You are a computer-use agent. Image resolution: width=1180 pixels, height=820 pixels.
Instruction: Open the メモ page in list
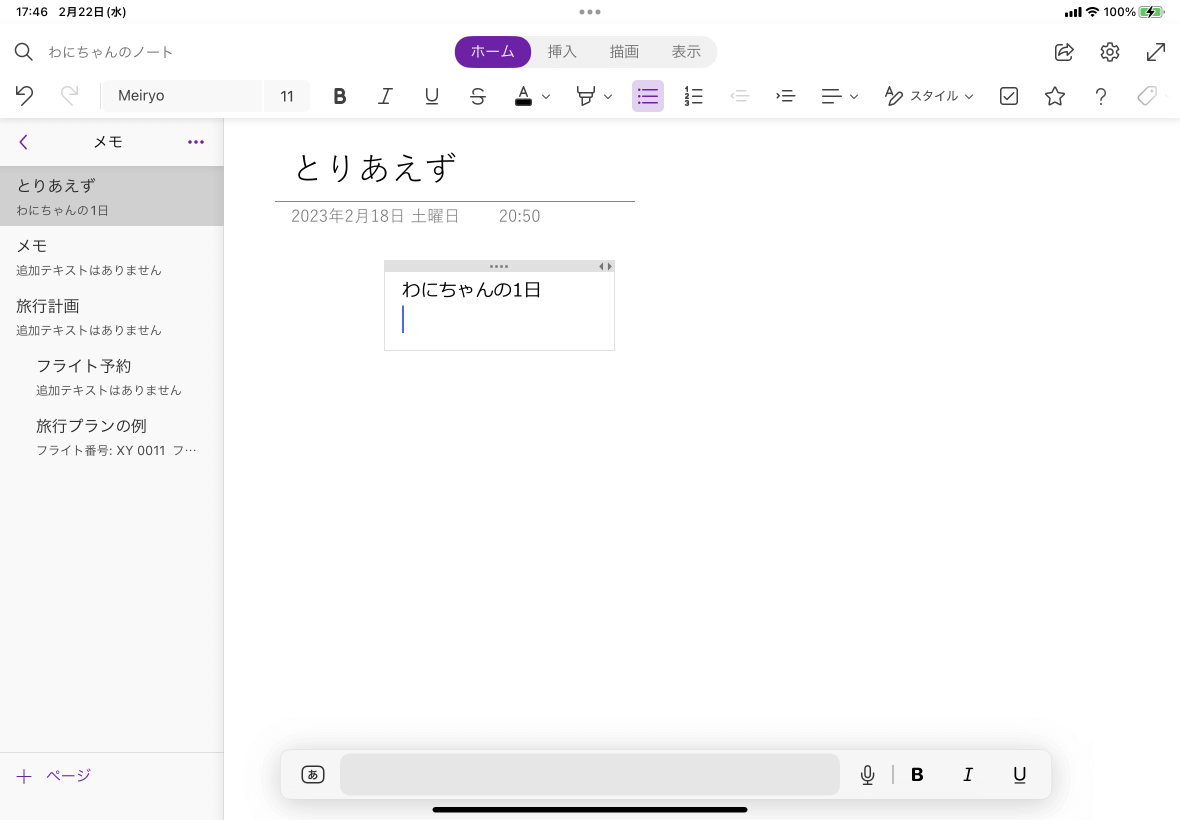tap(111, 257)
